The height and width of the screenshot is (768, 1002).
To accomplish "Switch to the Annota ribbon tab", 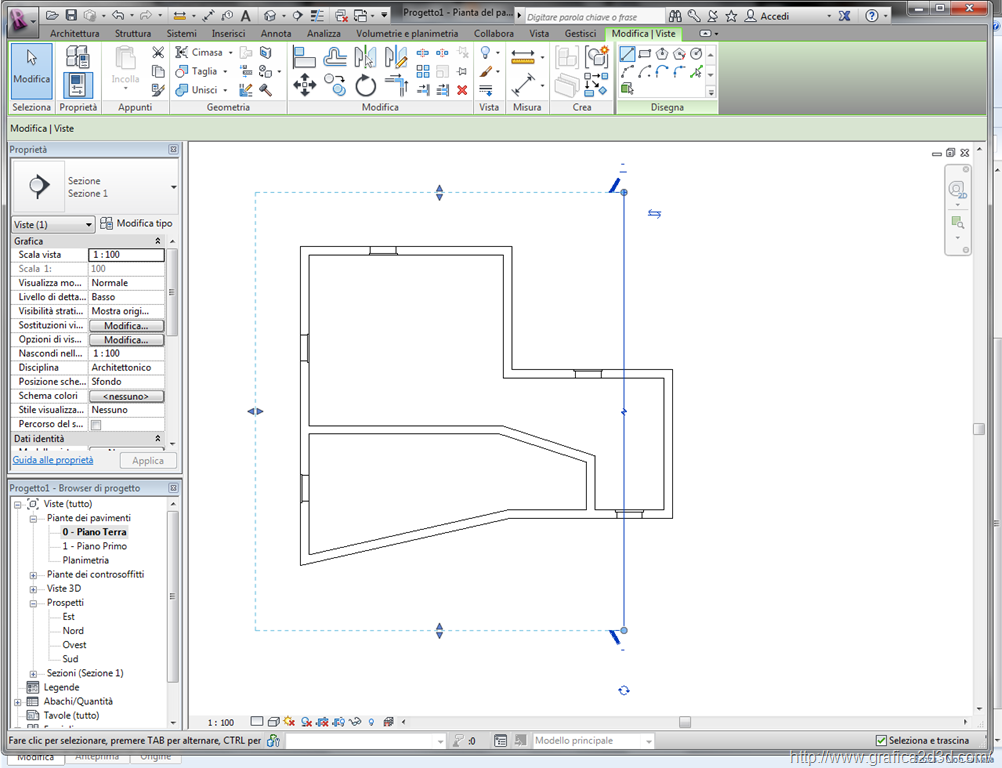I will [x=276, y=33].
